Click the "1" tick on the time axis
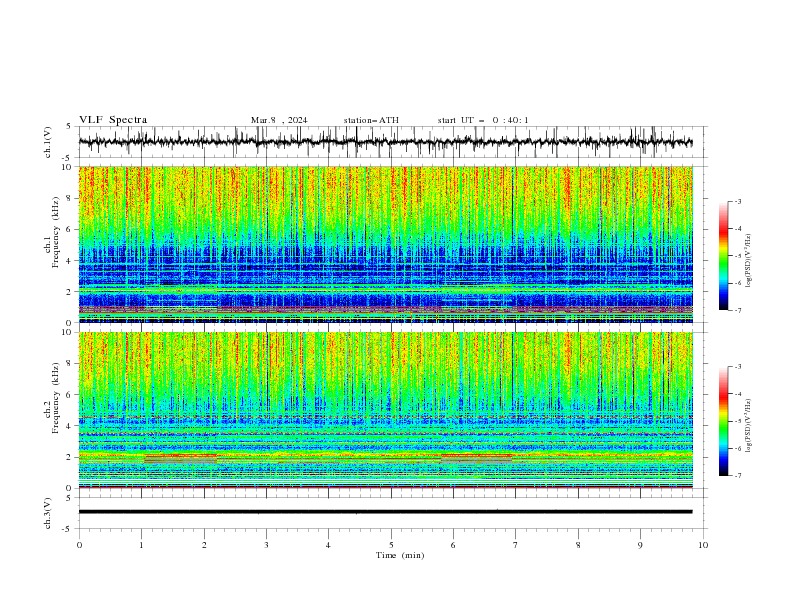The height and width of the screenshot is (612, 792). [x=141, y=545]
